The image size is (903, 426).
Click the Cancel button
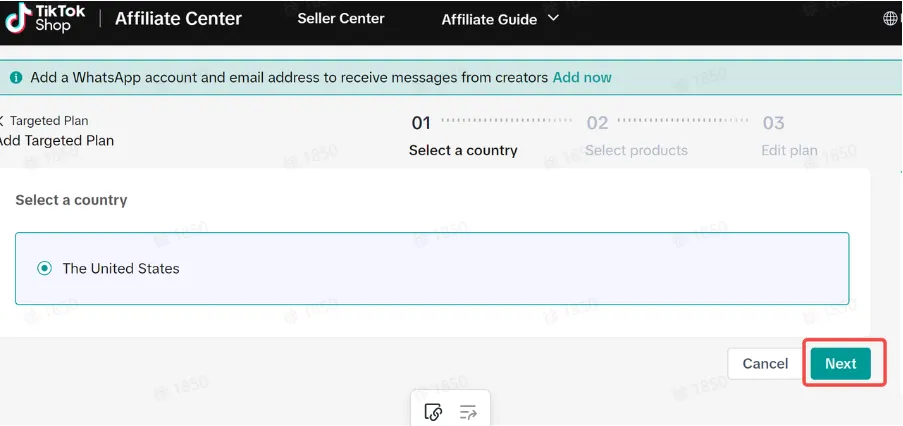765,364
